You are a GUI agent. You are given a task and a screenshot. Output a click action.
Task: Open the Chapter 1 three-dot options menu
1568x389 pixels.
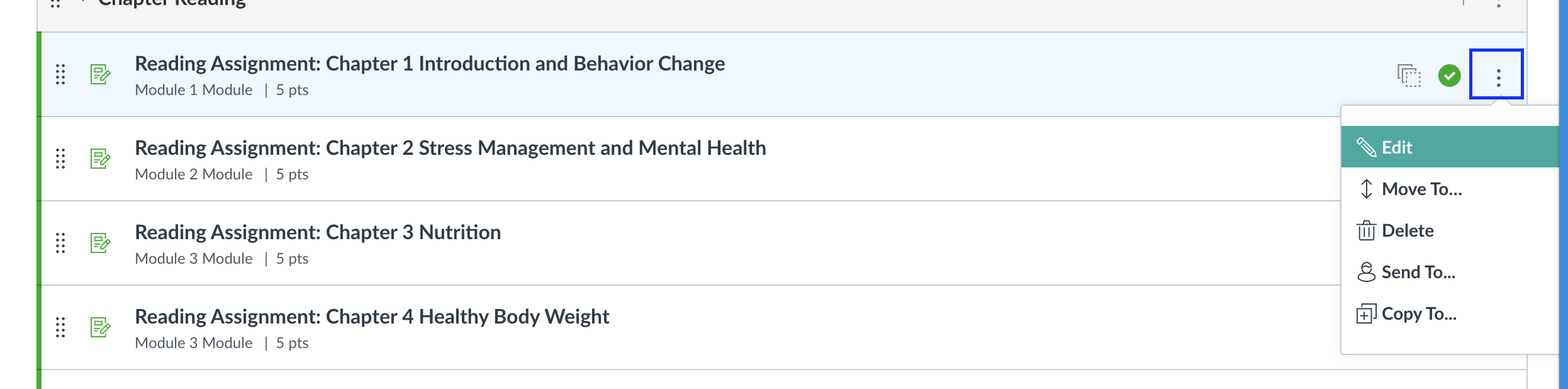pos(1498,75)
